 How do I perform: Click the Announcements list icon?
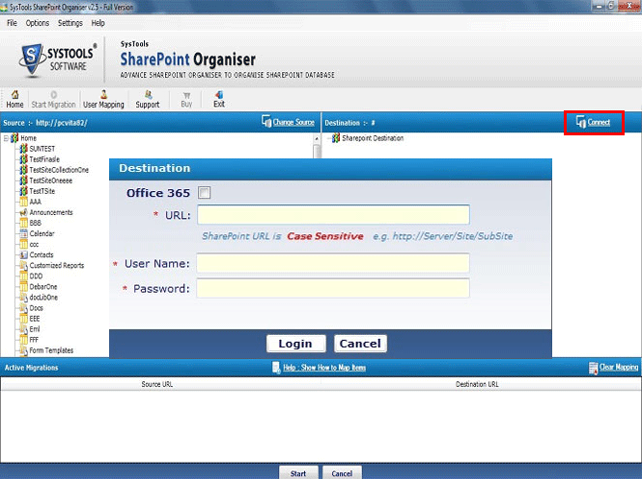click(x=24, y=212)
